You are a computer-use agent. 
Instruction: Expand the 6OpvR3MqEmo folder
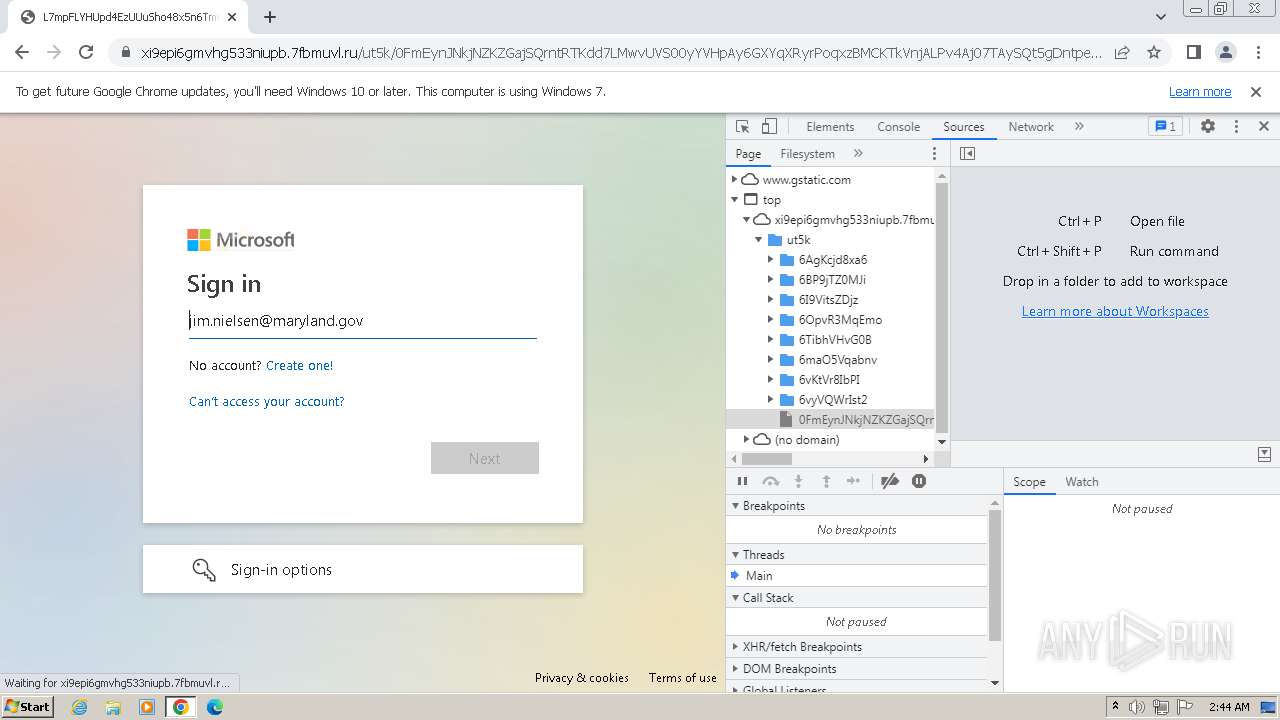771,320
